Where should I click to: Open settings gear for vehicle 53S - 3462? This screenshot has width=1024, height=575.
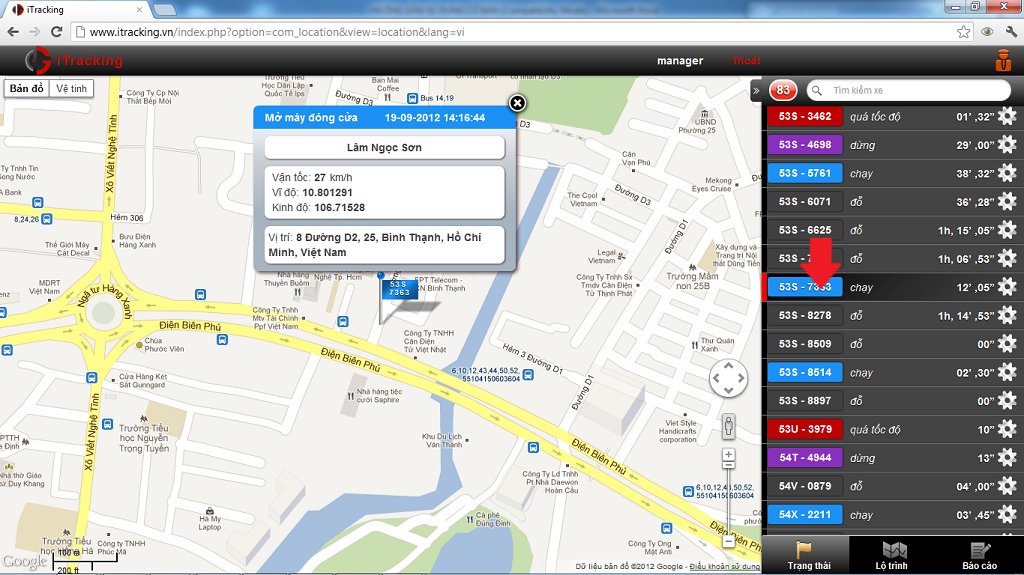[x=1007, y=116]
